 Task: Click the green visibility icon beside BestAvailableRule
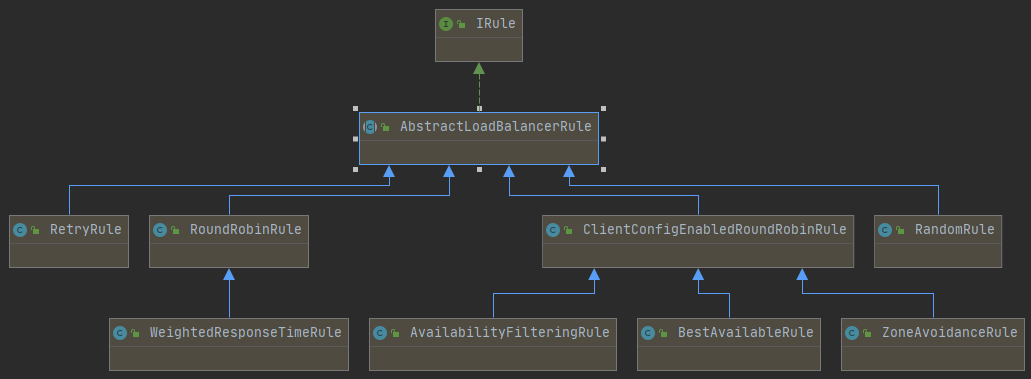pos(663,334)
